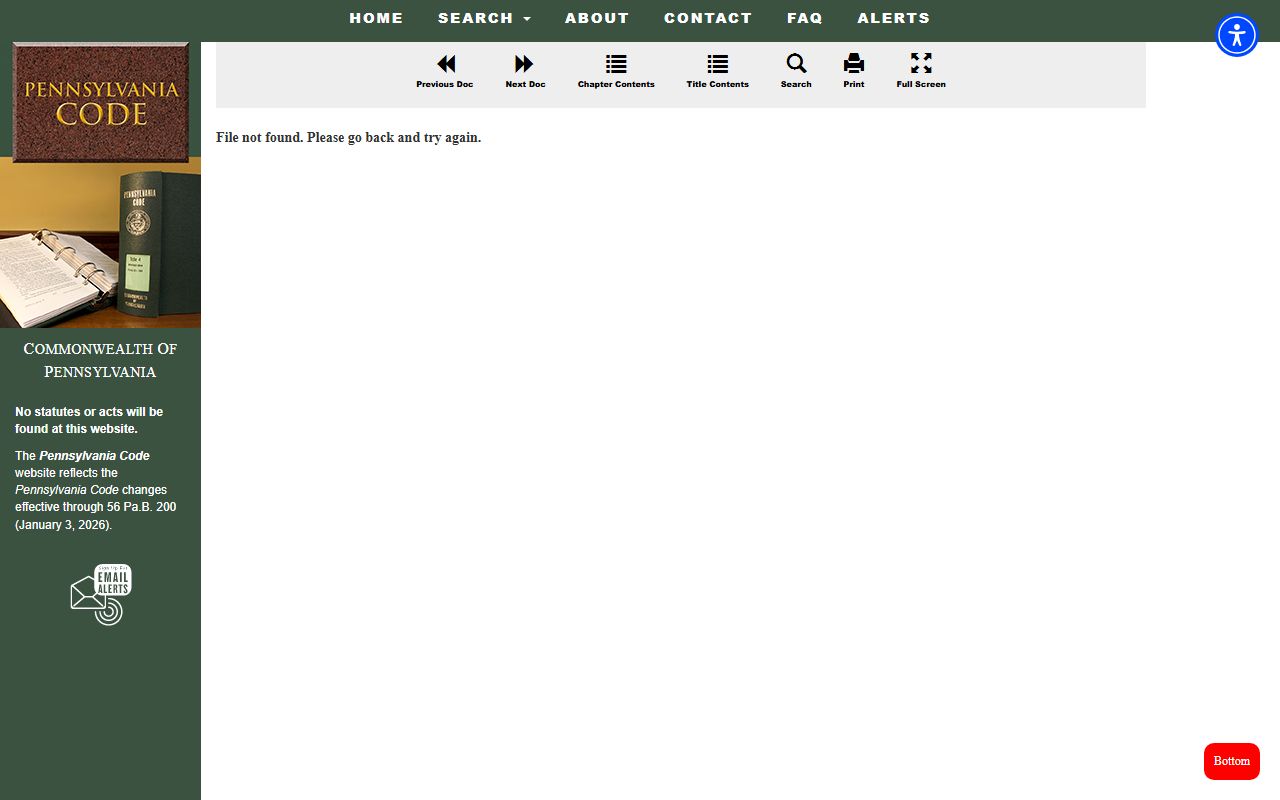Open Alerts from the navigation bar
1280x800 pixels.
coord(893,18)
